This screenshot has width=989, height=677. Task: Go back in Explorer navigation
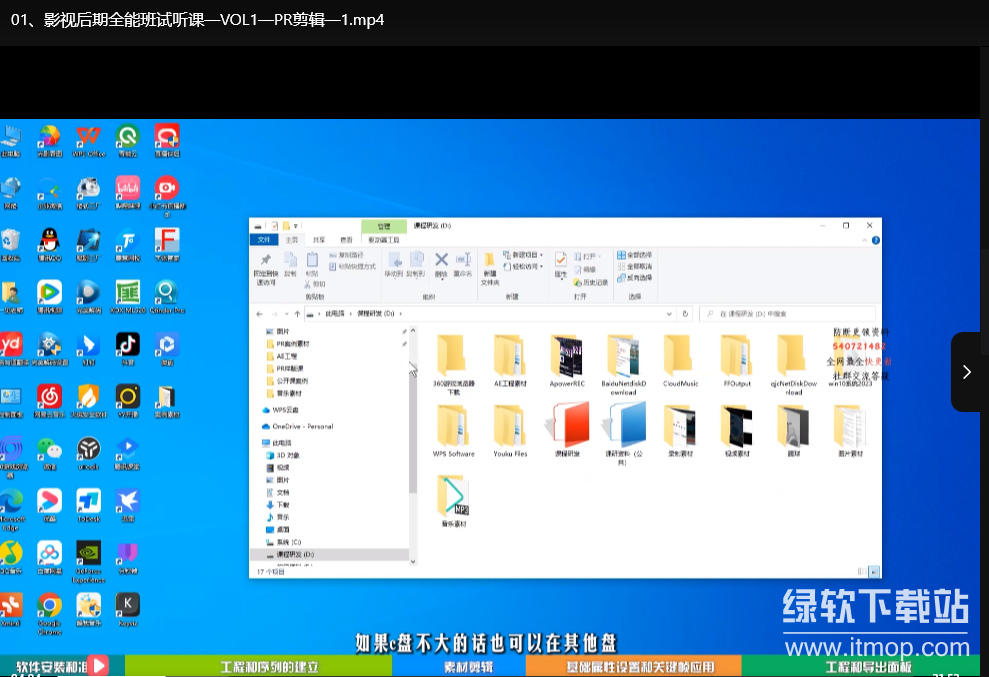pos(260,314)
